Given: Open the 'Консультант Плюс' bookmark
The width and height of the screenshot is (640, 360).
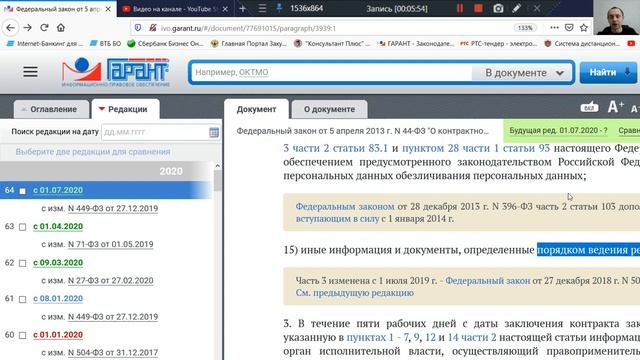Looking at the screenshot, I should 331,43.
